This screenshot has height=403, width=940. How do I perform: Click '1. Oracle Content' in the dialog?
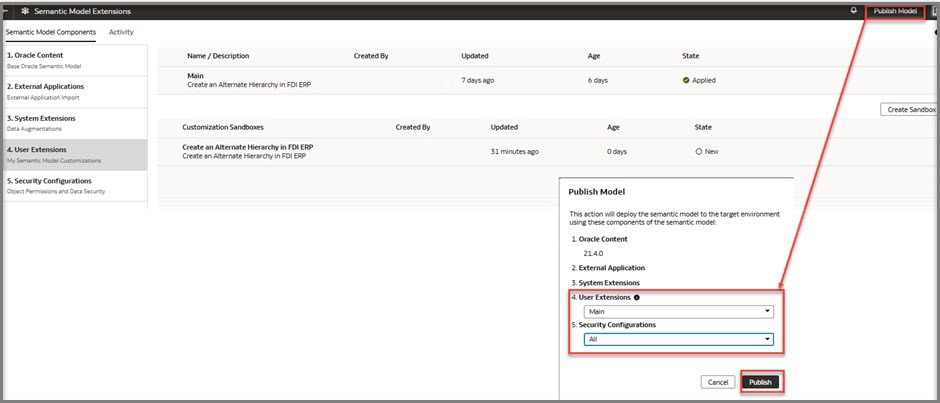pyautogui.click(x=599, y=239)
